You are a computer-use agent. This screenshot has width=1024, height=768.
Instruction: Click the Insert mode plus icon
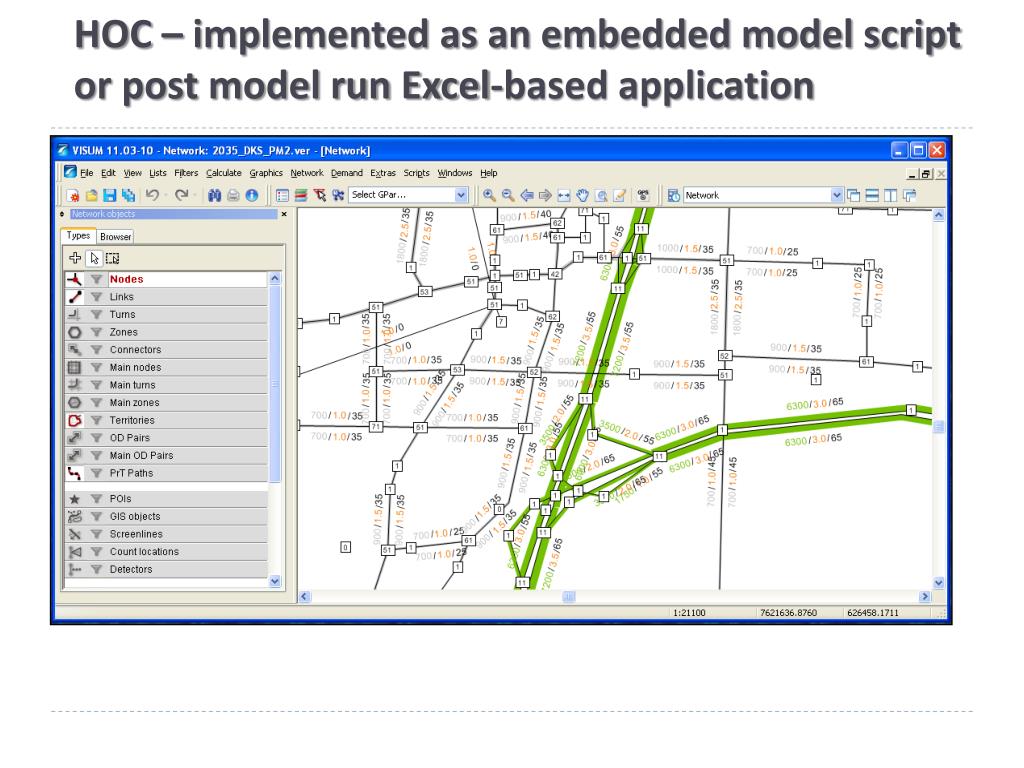click(x=75, y=258)
